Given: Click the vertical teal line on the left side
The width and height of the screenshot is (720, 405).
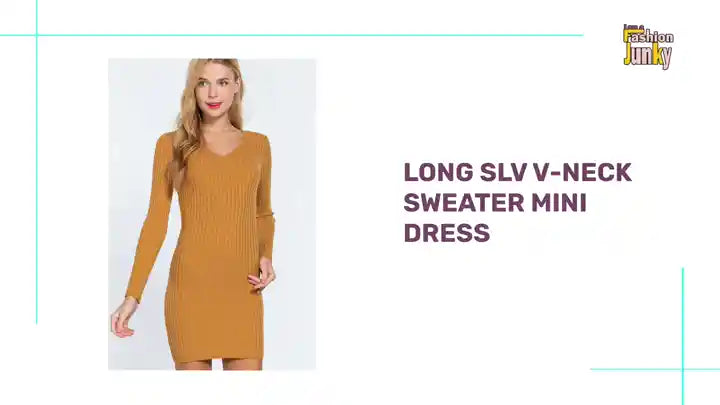Looking at the screenshot, I should click(x=37, y=162).
